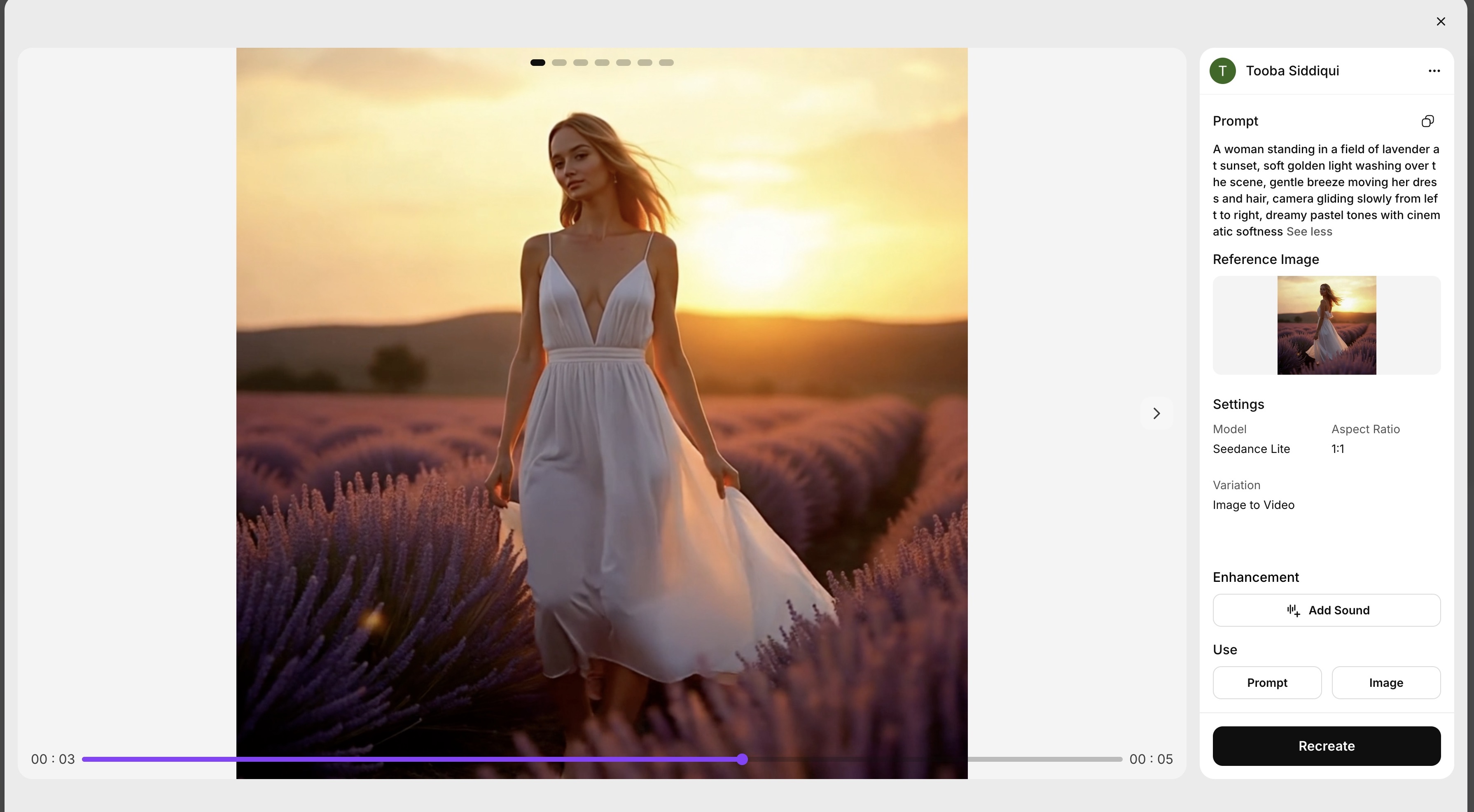Click the 00 : 03 elapsed time label
This screenshot has height=812, width=1474.
(53, 759)
